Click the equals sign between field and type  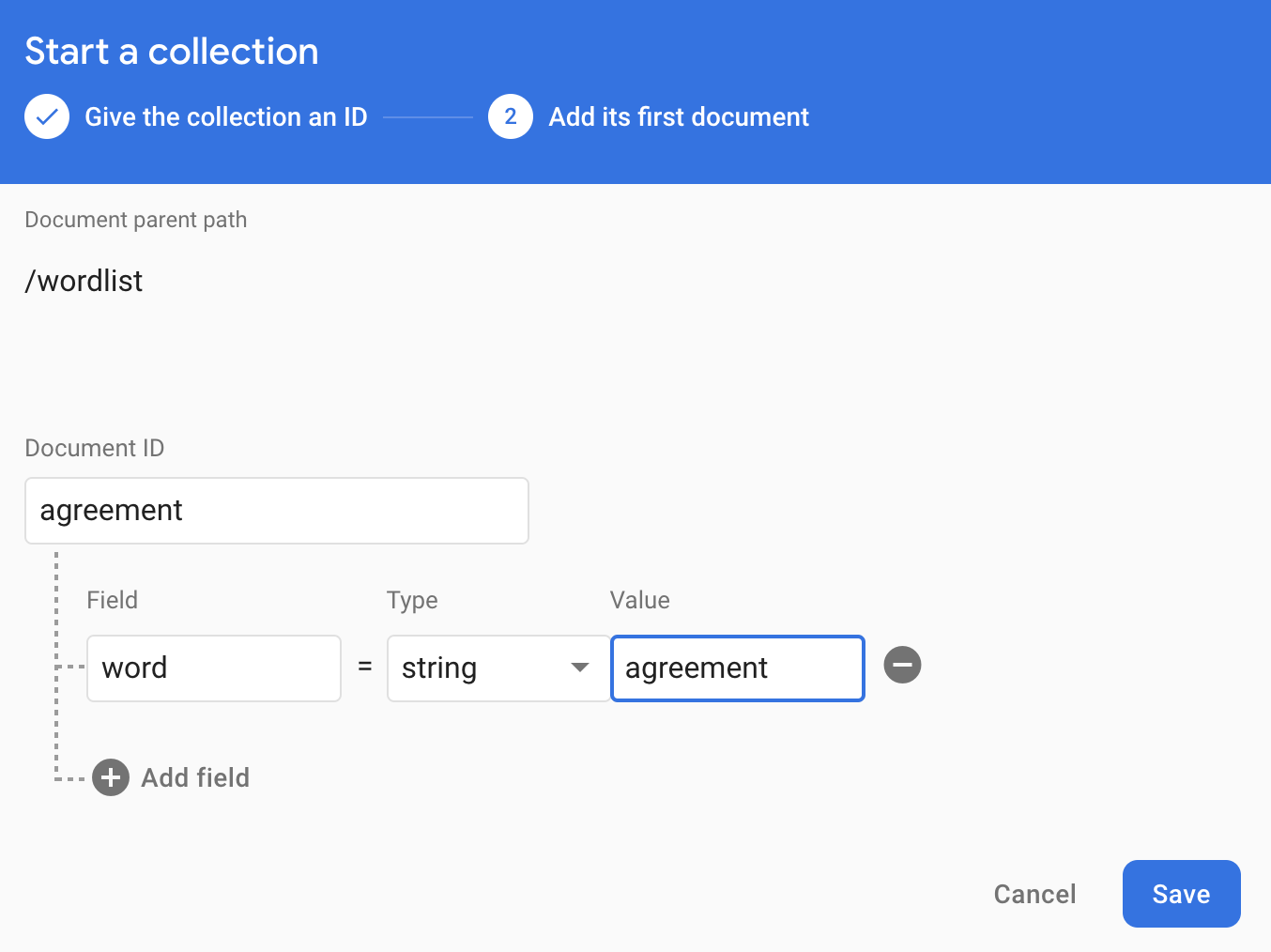point(365,667)
